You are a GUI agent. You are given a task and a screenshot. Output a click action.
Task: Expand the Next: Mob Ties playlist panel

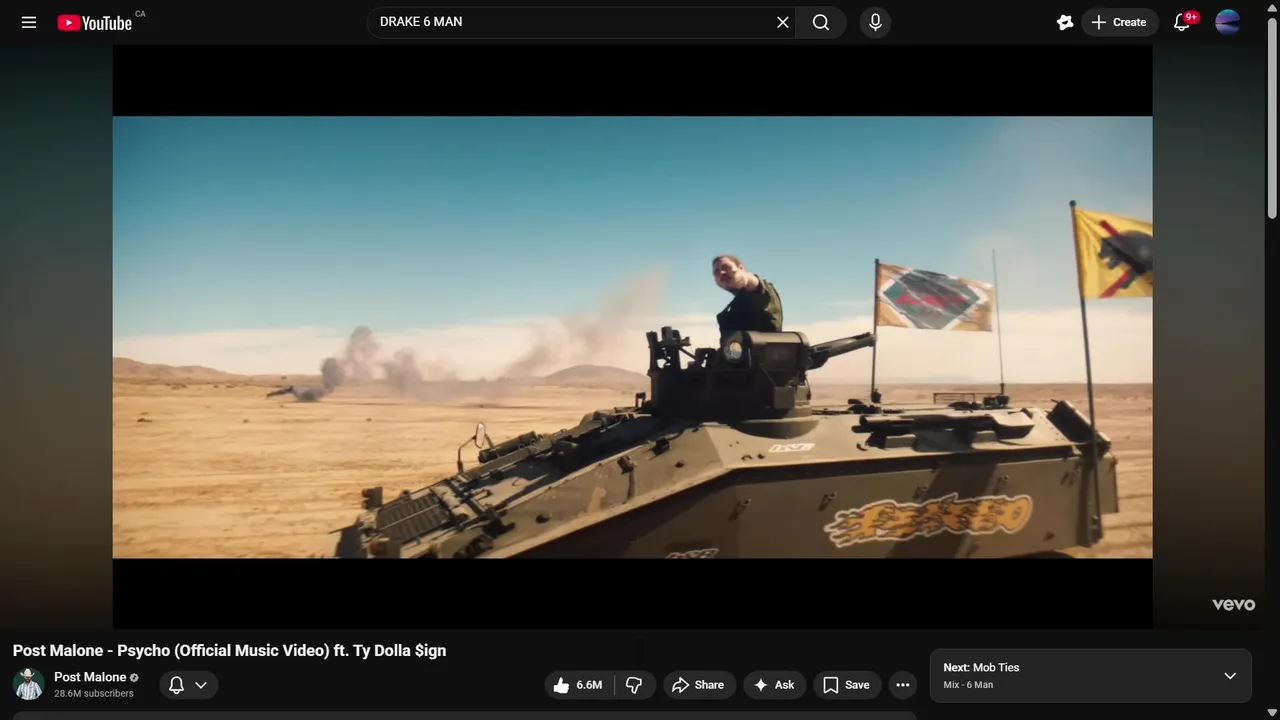point(1230,676)
